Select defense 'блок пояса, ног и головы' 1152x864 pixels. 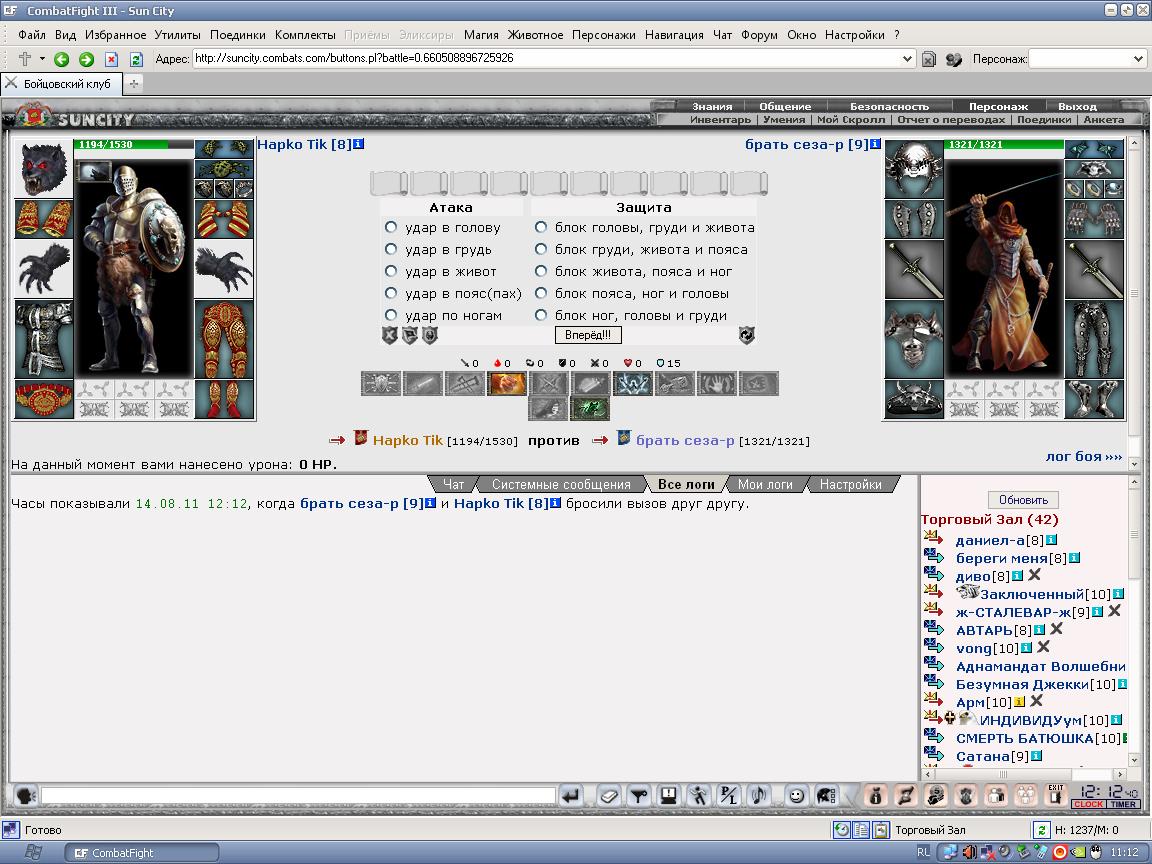click(541, 293)
